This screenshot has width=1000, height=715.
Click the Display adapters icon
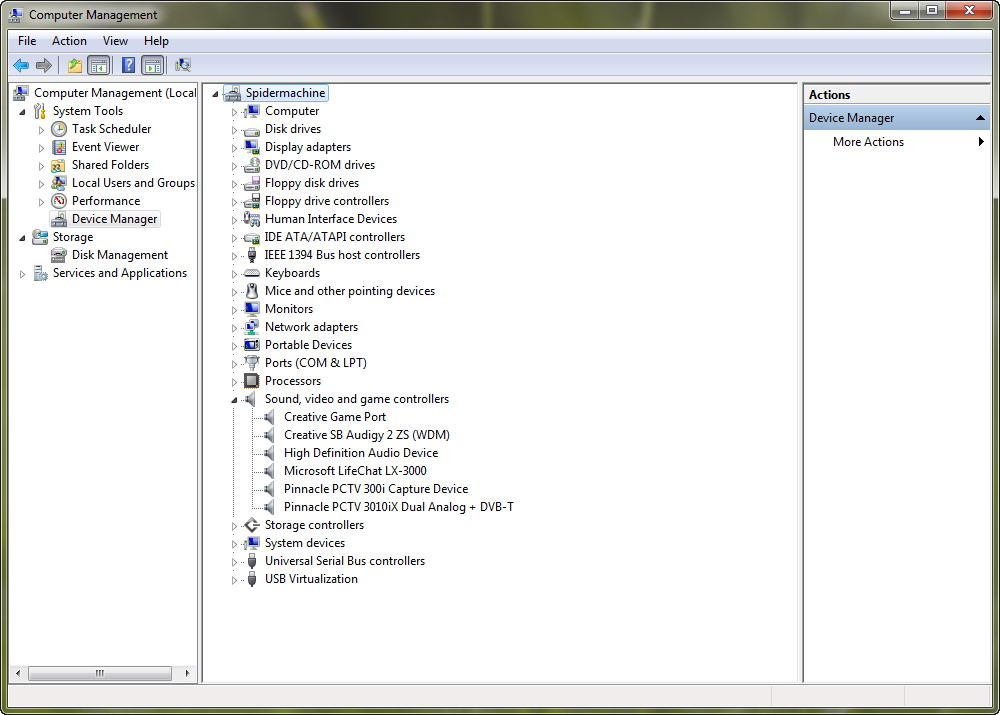point(252,147)
